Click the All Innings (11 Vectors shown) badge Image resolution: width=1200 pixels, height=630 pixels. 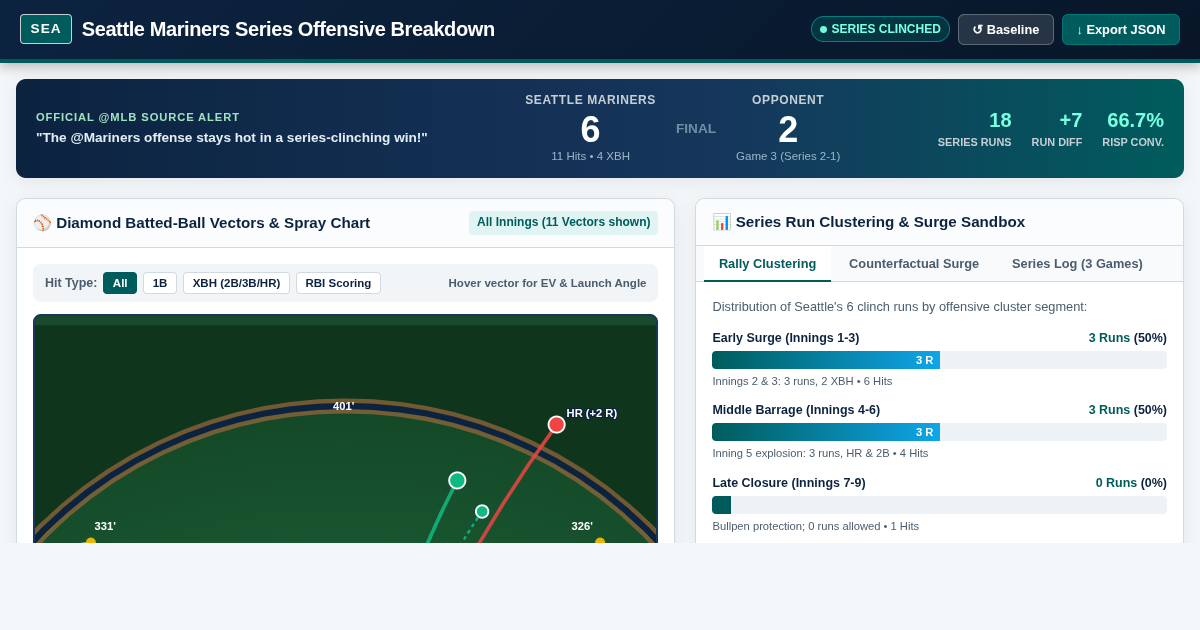click(563, 222)
